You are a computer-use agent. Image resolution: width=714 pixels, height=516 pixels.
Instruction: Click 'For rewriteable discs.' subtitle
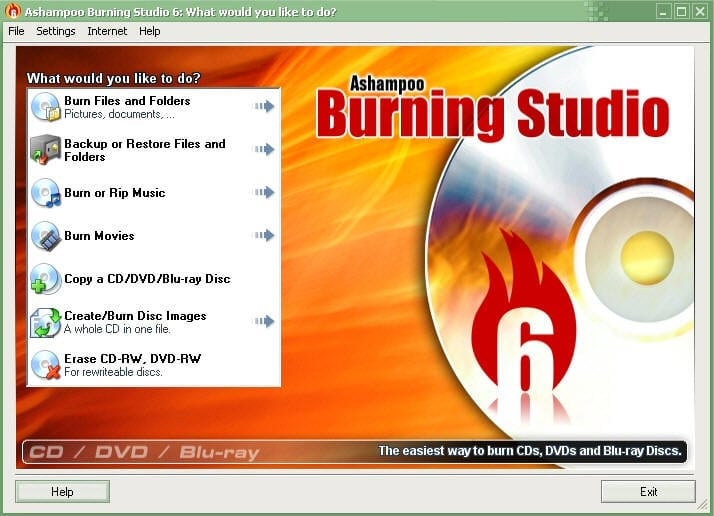113,372
